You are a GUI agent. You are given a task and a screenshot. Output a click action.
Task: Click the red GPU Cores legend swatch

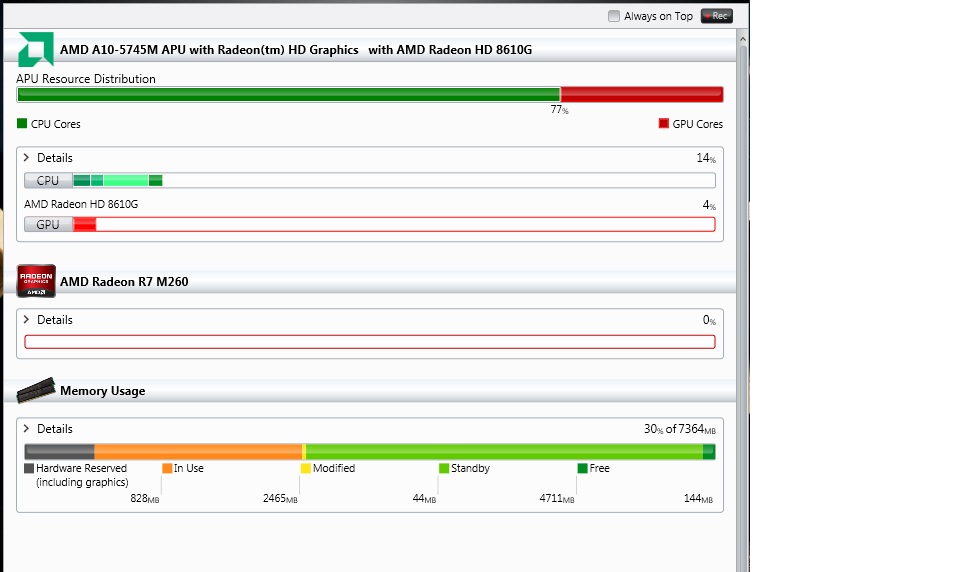pyautogui.click(x=664, y=123)
